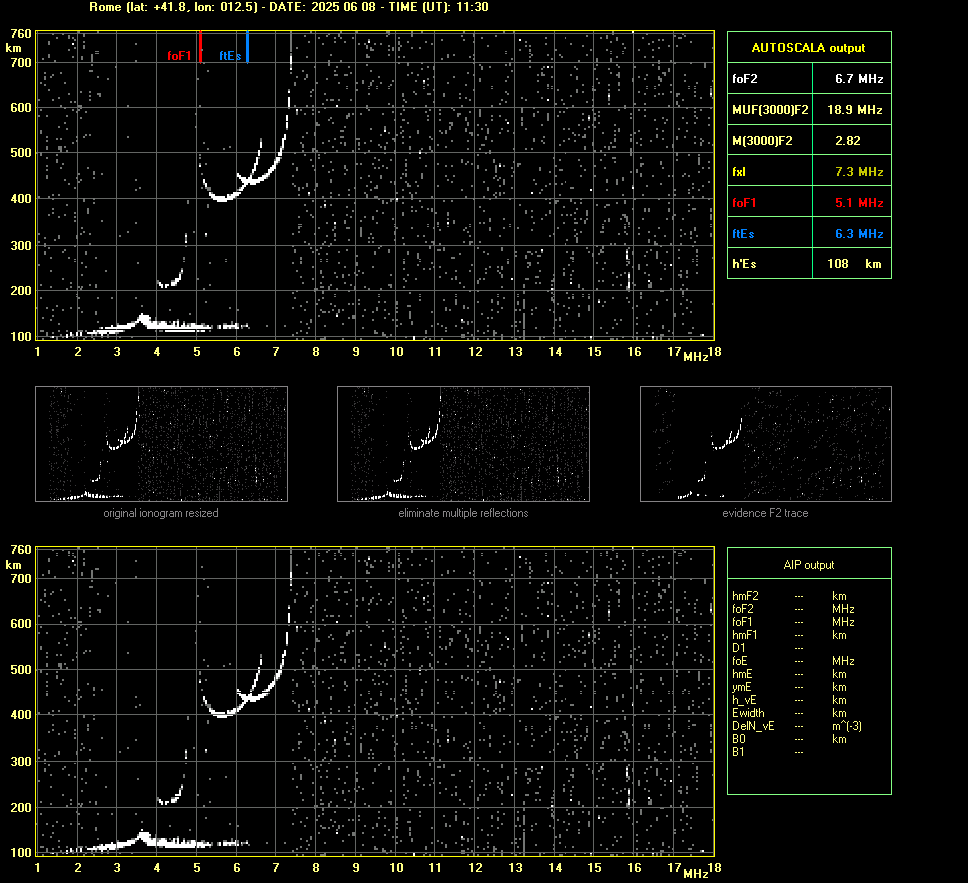This screenshot has height=883, width=968.
Task: Select the blue 6.3 MHz value
Action: click(859, 233)
